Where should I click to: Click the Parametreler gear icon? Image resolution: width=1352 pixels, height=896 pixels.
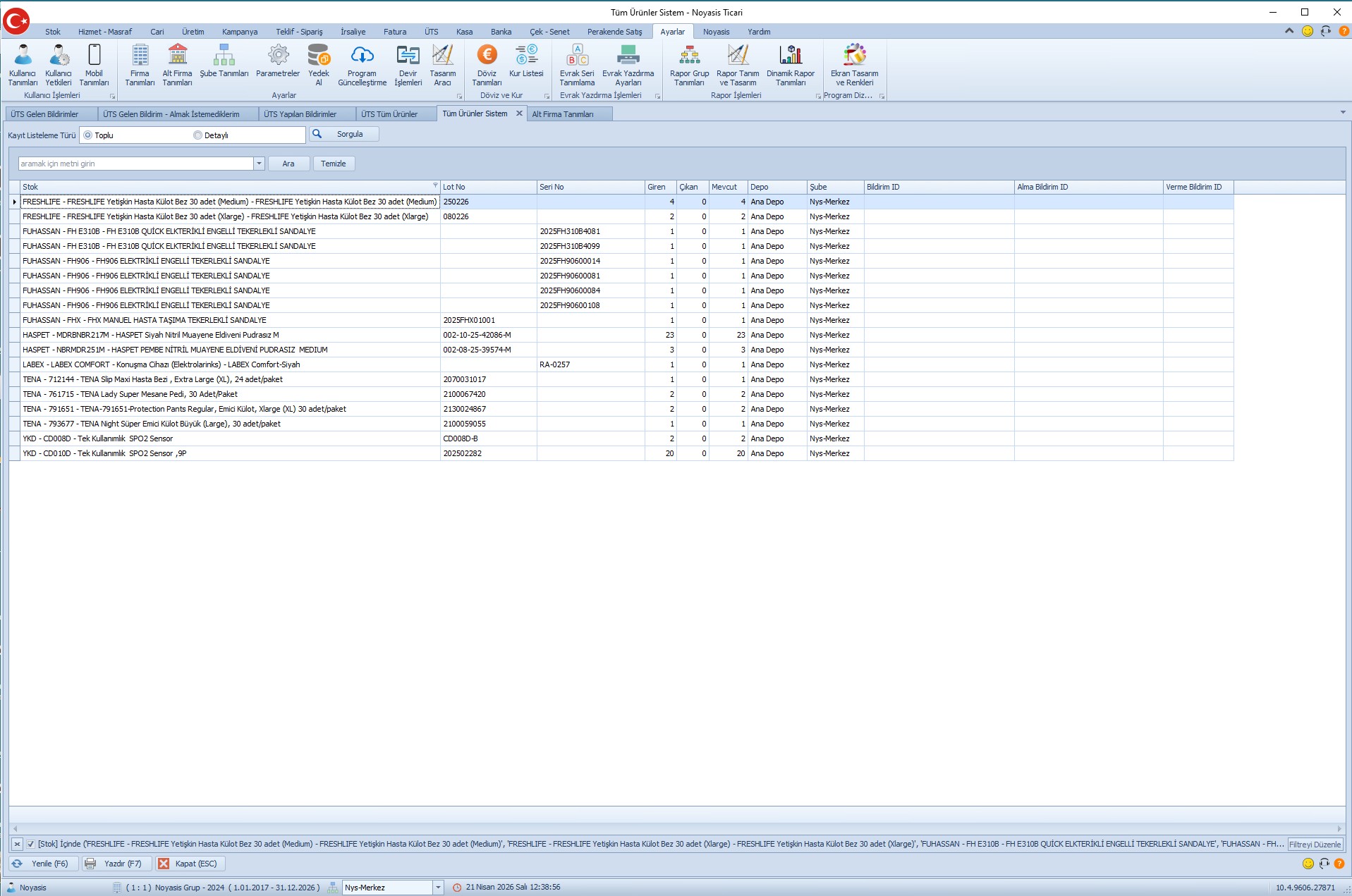click(x=278, y=65)
